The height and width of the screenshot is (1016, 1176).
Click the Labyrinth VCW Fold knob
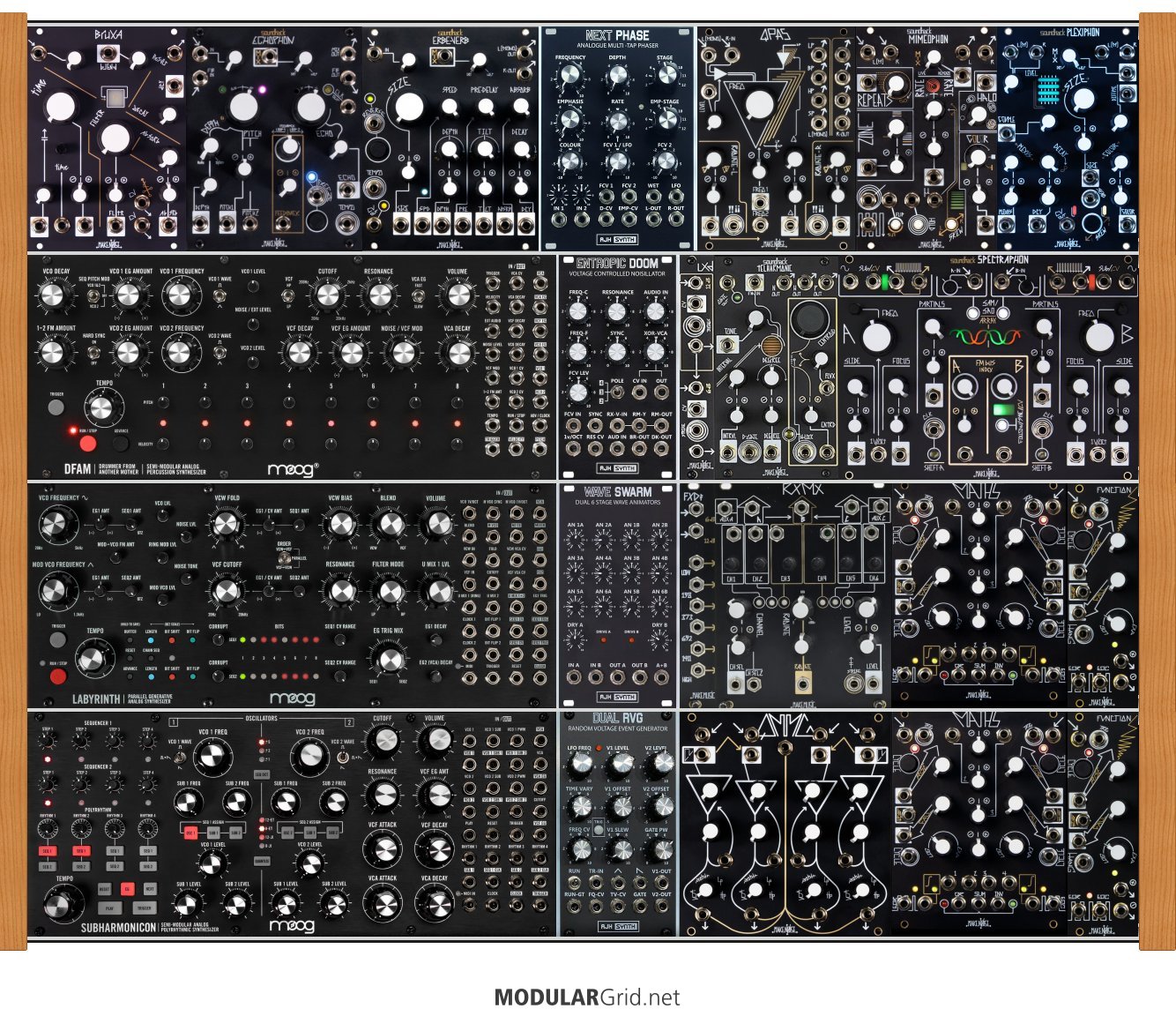(227, 526)
